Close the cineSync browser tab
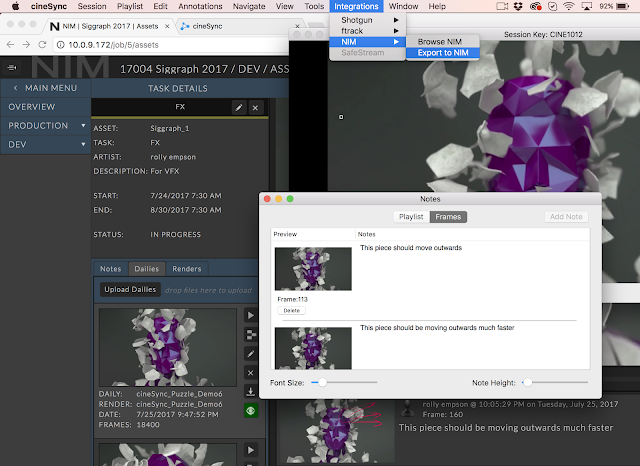640x466 pixels. (x=297, y=27)
